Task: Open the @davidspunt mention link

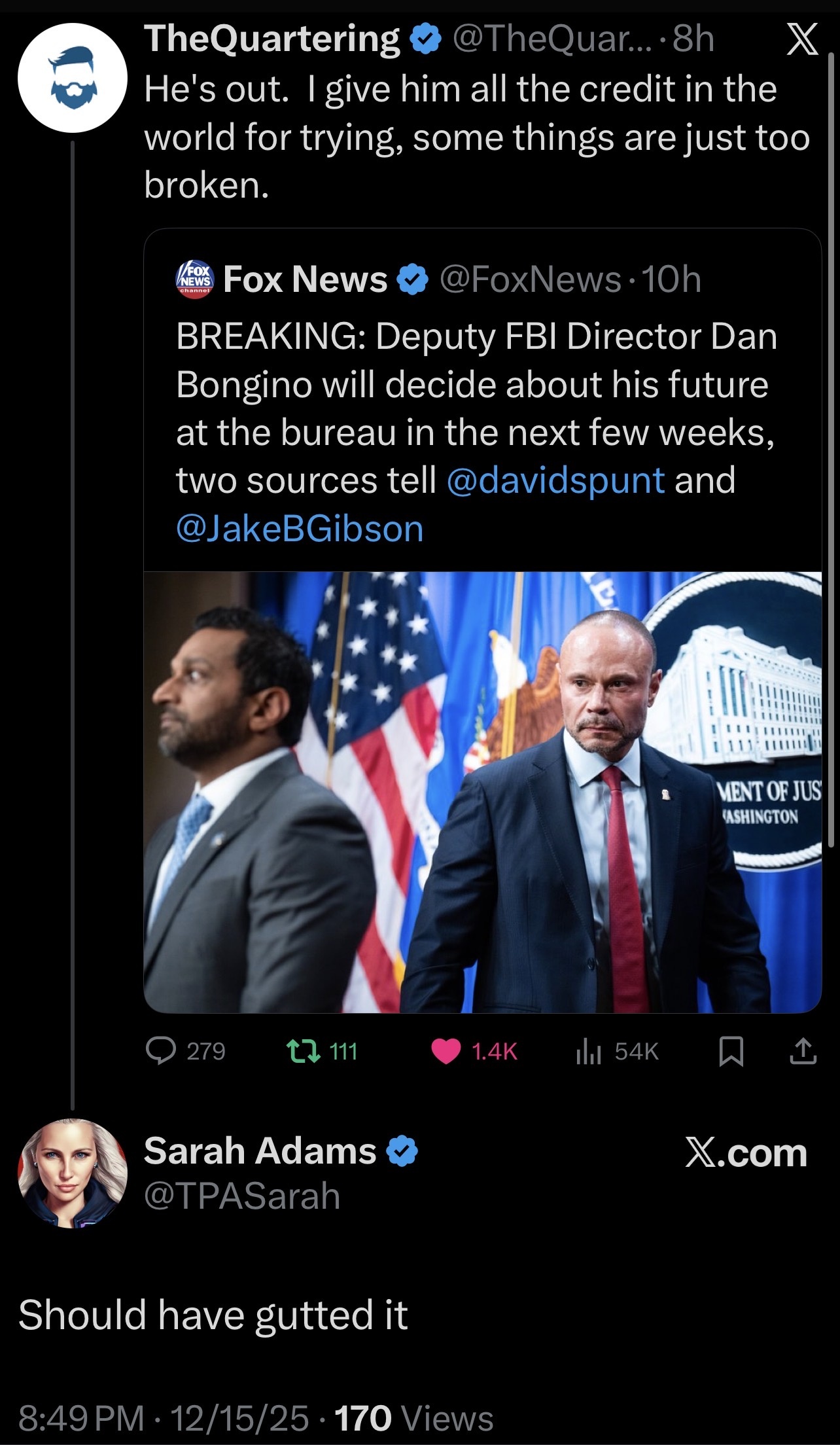Action: (555, 480)
